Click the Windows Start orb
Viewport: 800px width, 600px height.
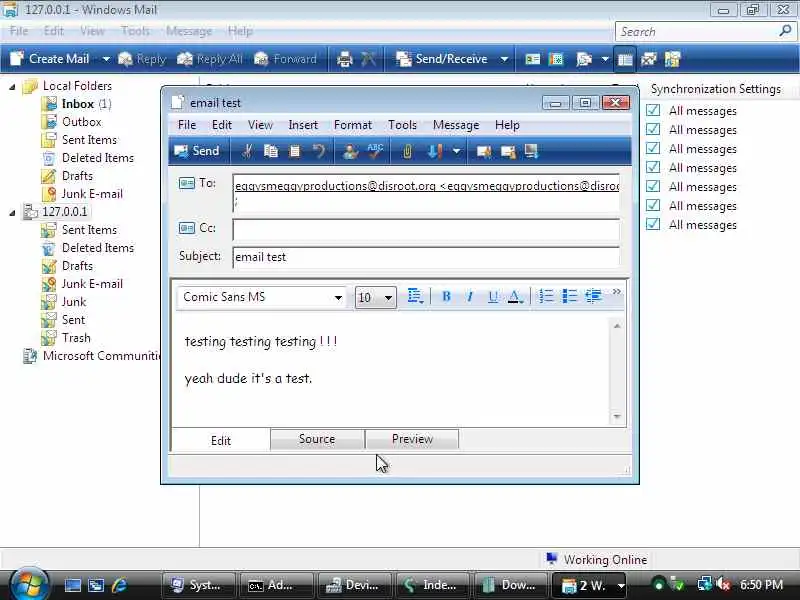29,584
